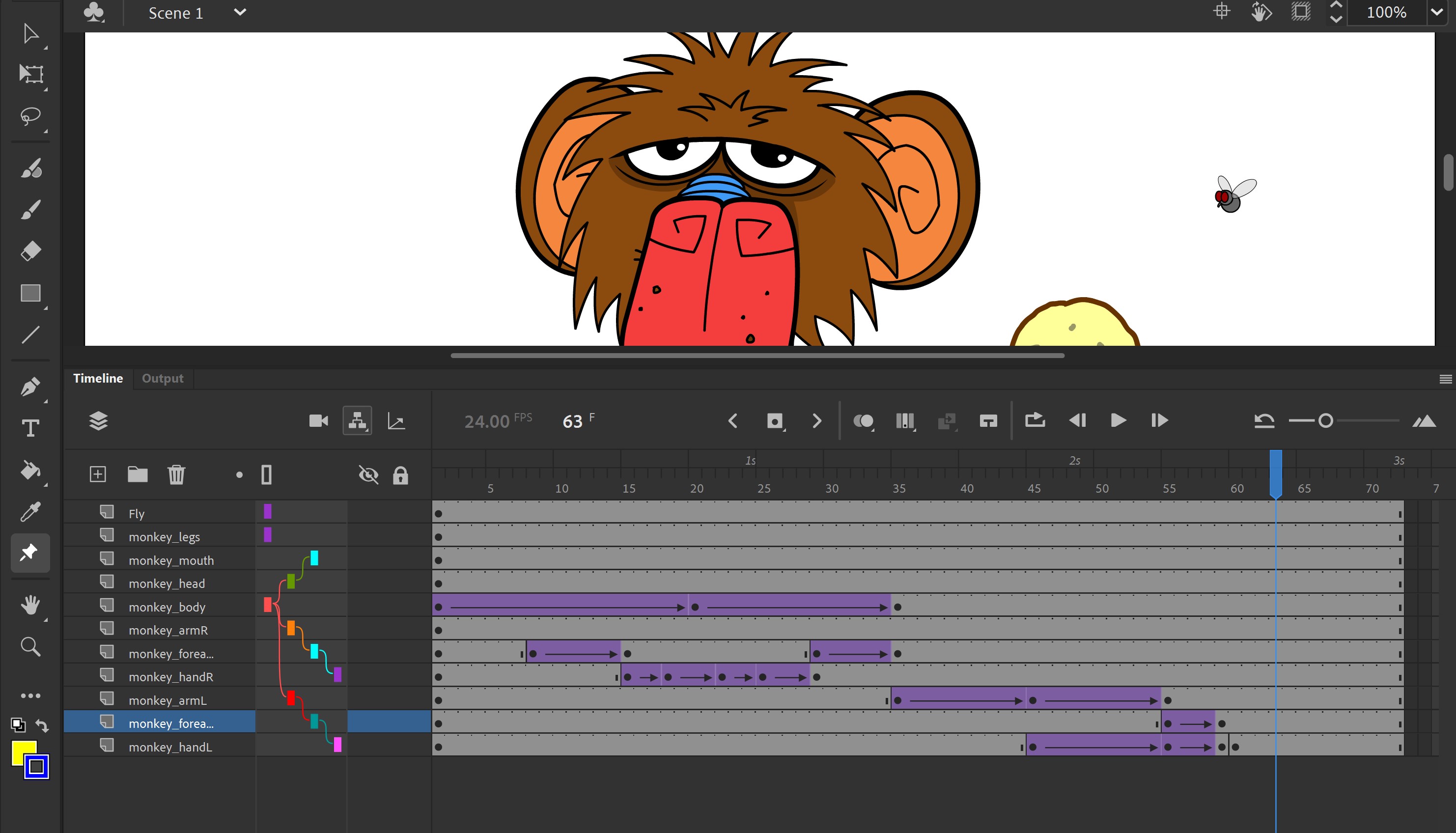Delete the selected layer with trash icon

(x=176, y=474)
